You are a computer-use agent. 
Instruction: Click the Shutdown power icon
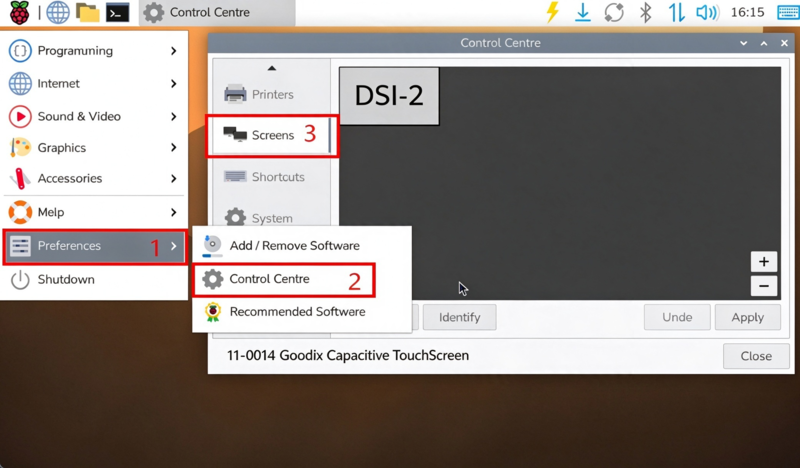(20, 280)
